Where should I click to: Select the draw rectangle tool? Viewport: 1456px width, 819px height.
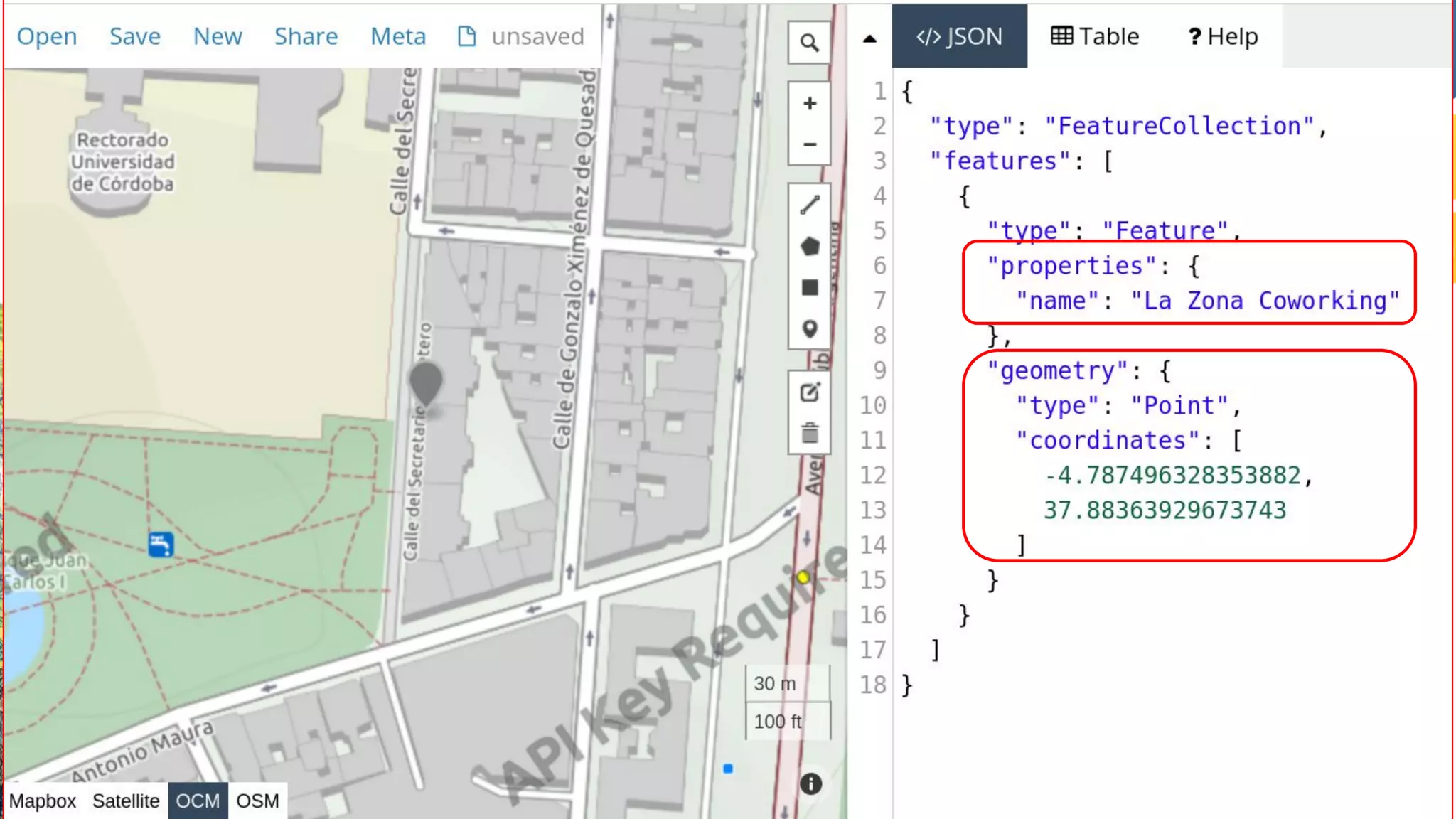(x=809, y=288)
